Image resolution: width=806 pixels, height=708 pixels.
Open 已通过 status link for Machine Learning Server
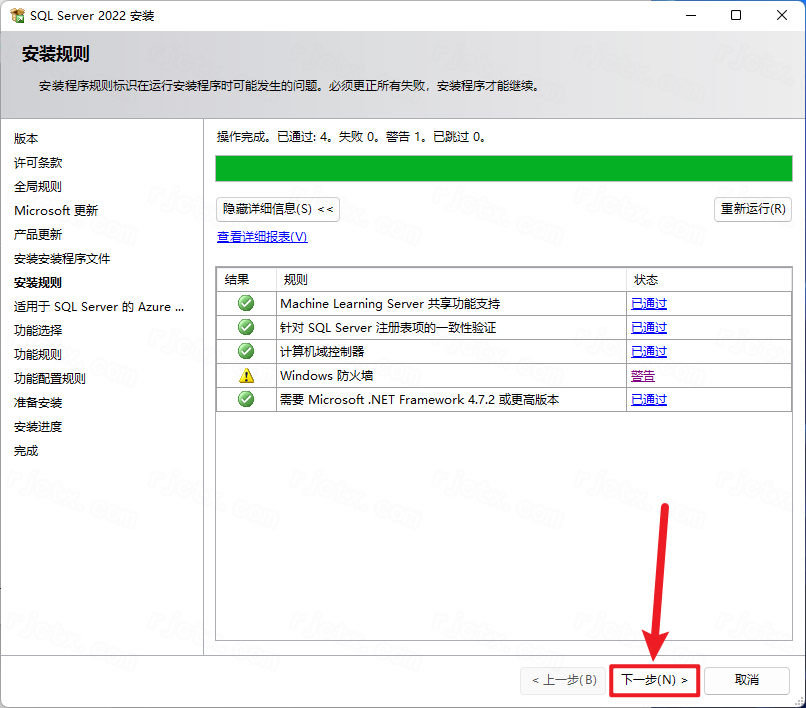[649, 303]
